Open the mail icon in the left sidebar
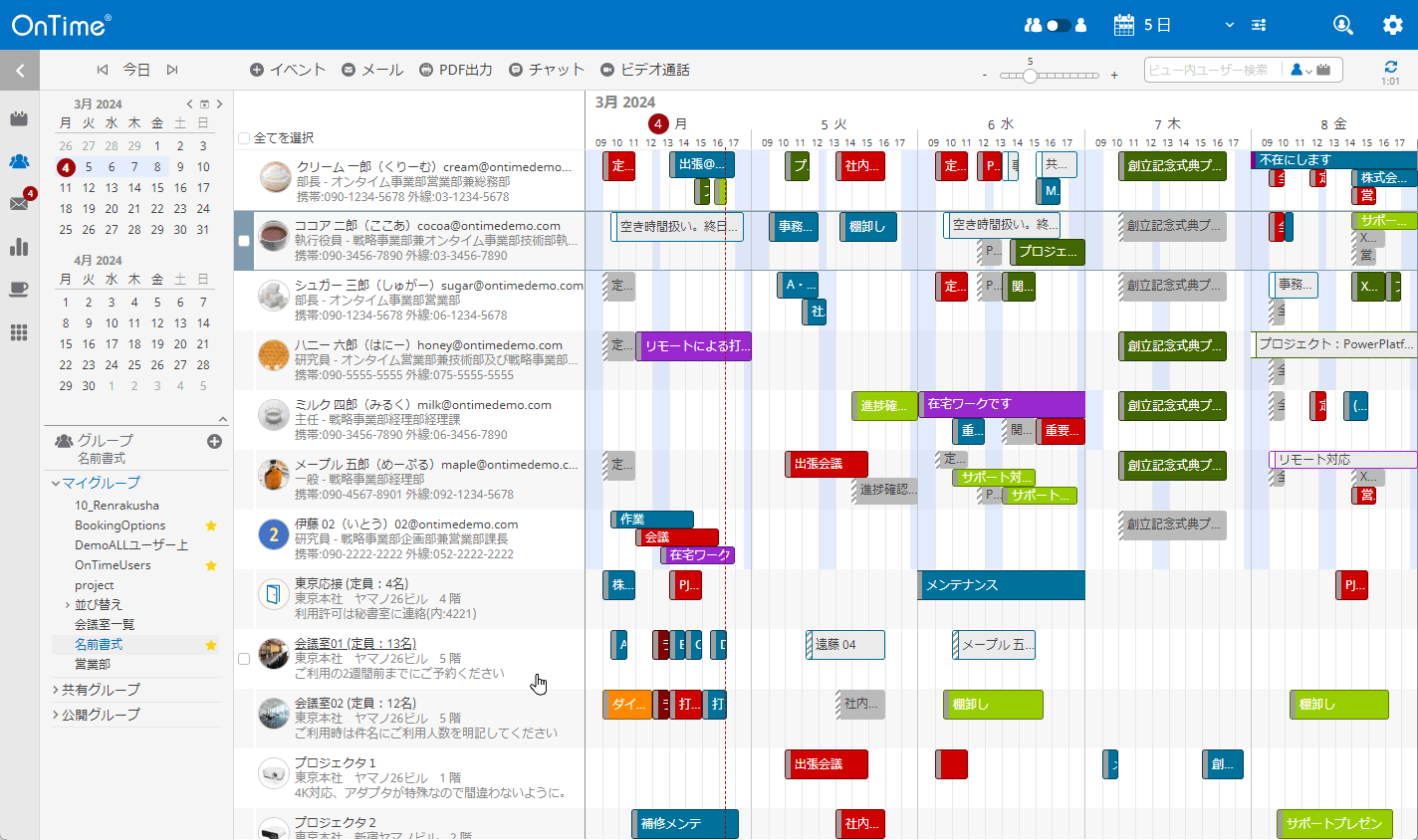The width and height of the screenshot is (1418, 840). [x=19, y=204]
